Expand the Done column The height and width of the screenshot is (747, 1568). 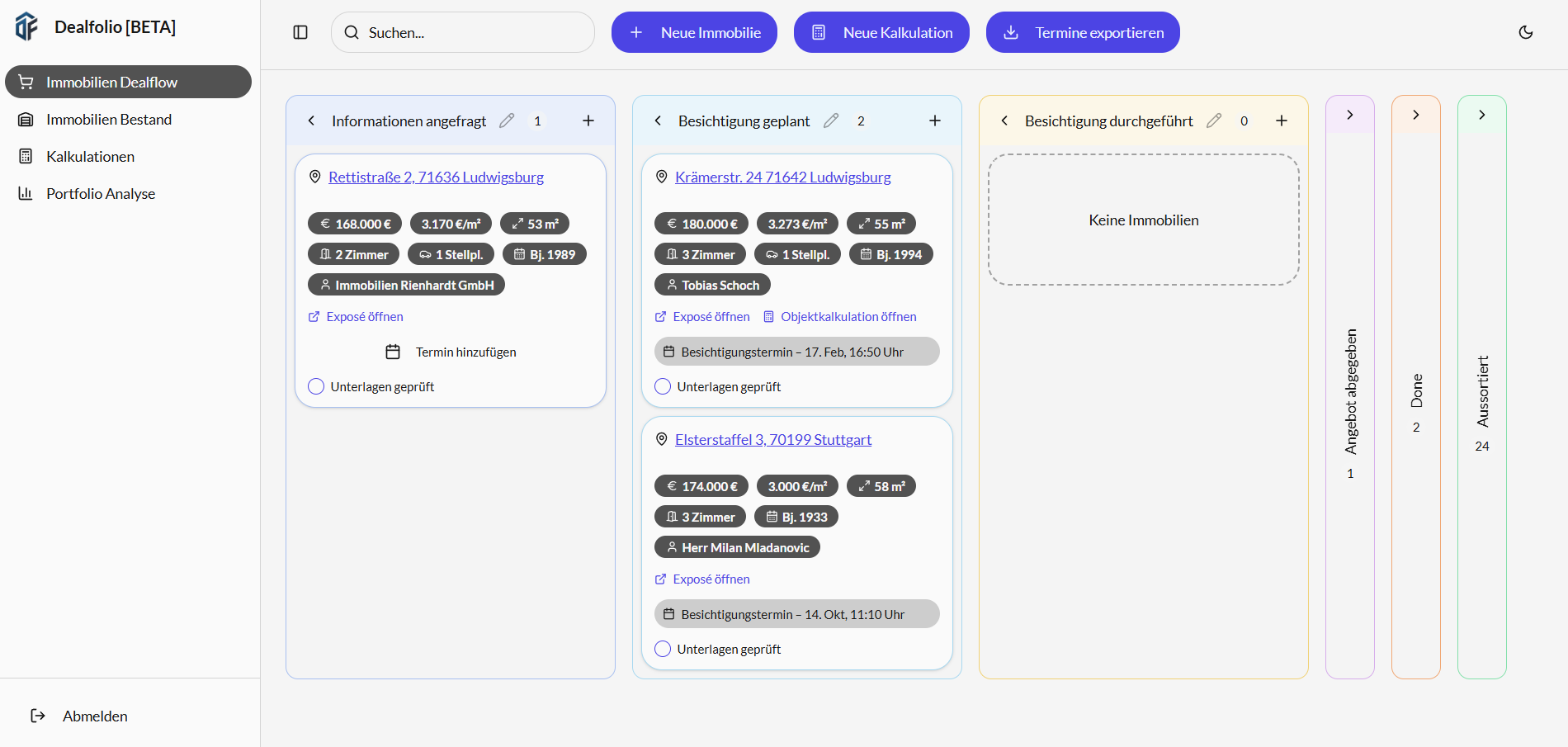click(x=1416, y=115)
